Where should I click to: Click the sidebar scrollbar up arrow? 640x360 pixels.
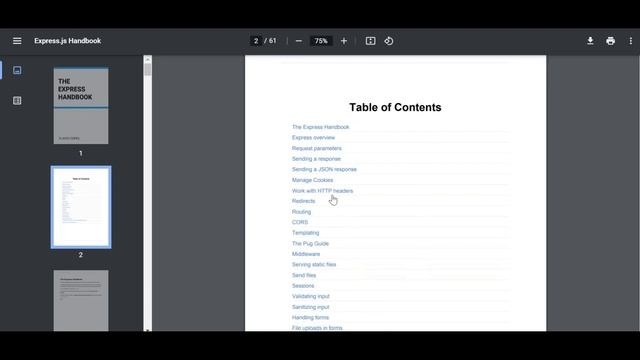147,60
